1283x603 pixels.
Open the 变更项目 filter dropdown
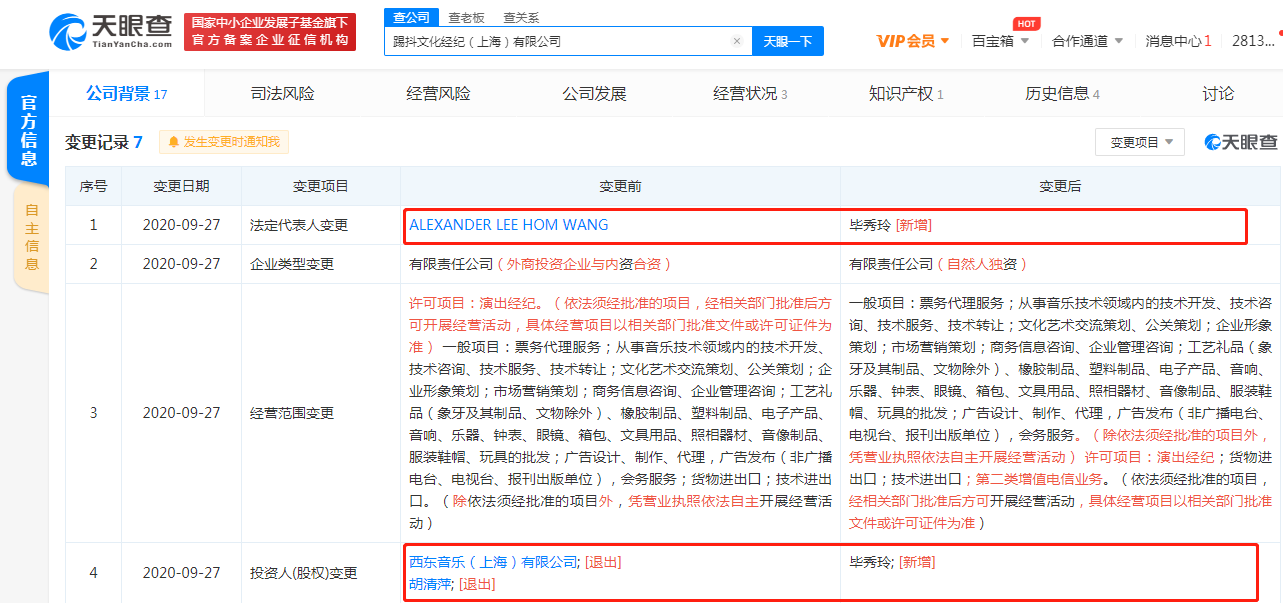coord(1140,142)
